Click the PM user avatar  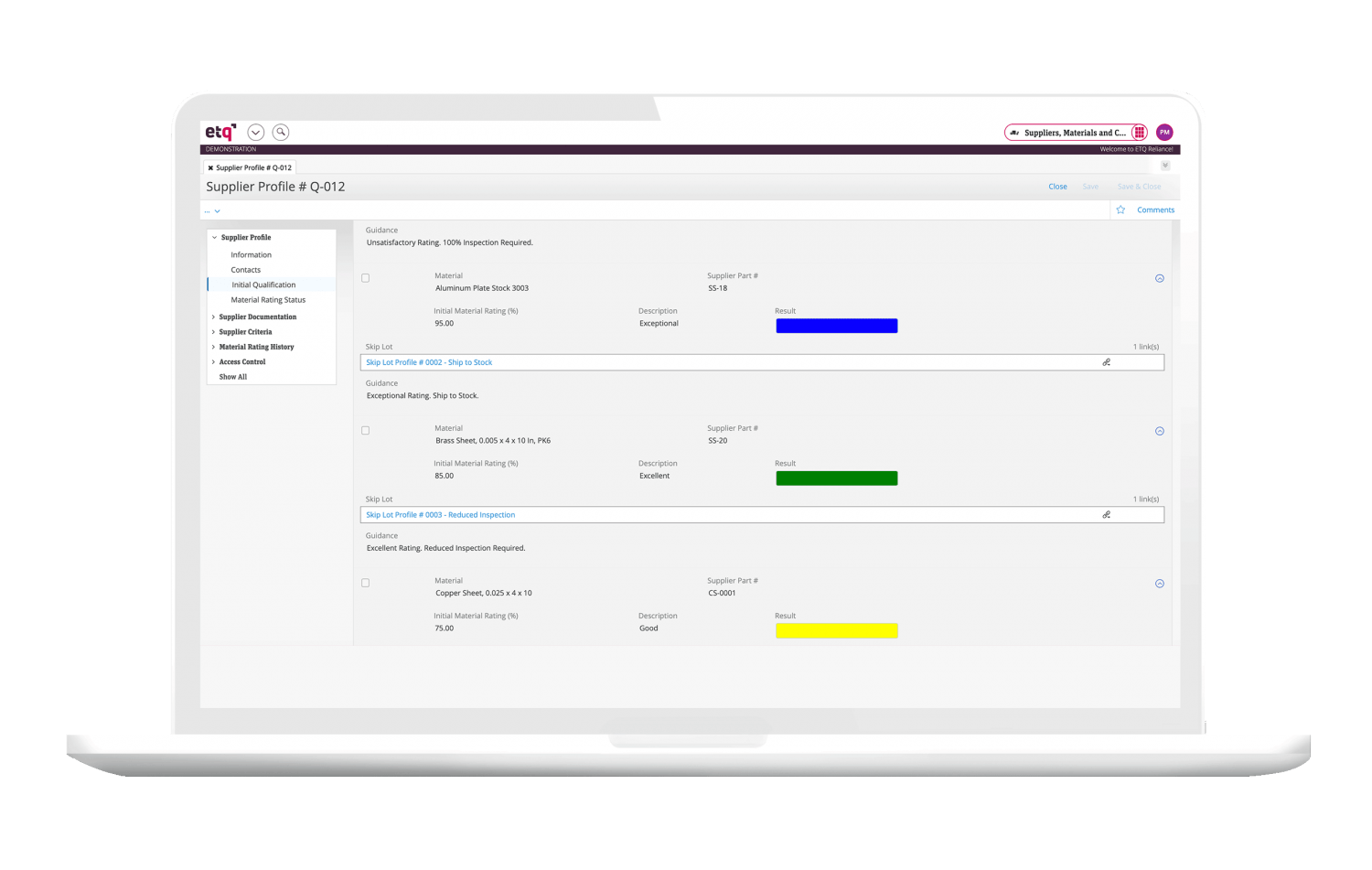click(x=1164, y=133)
